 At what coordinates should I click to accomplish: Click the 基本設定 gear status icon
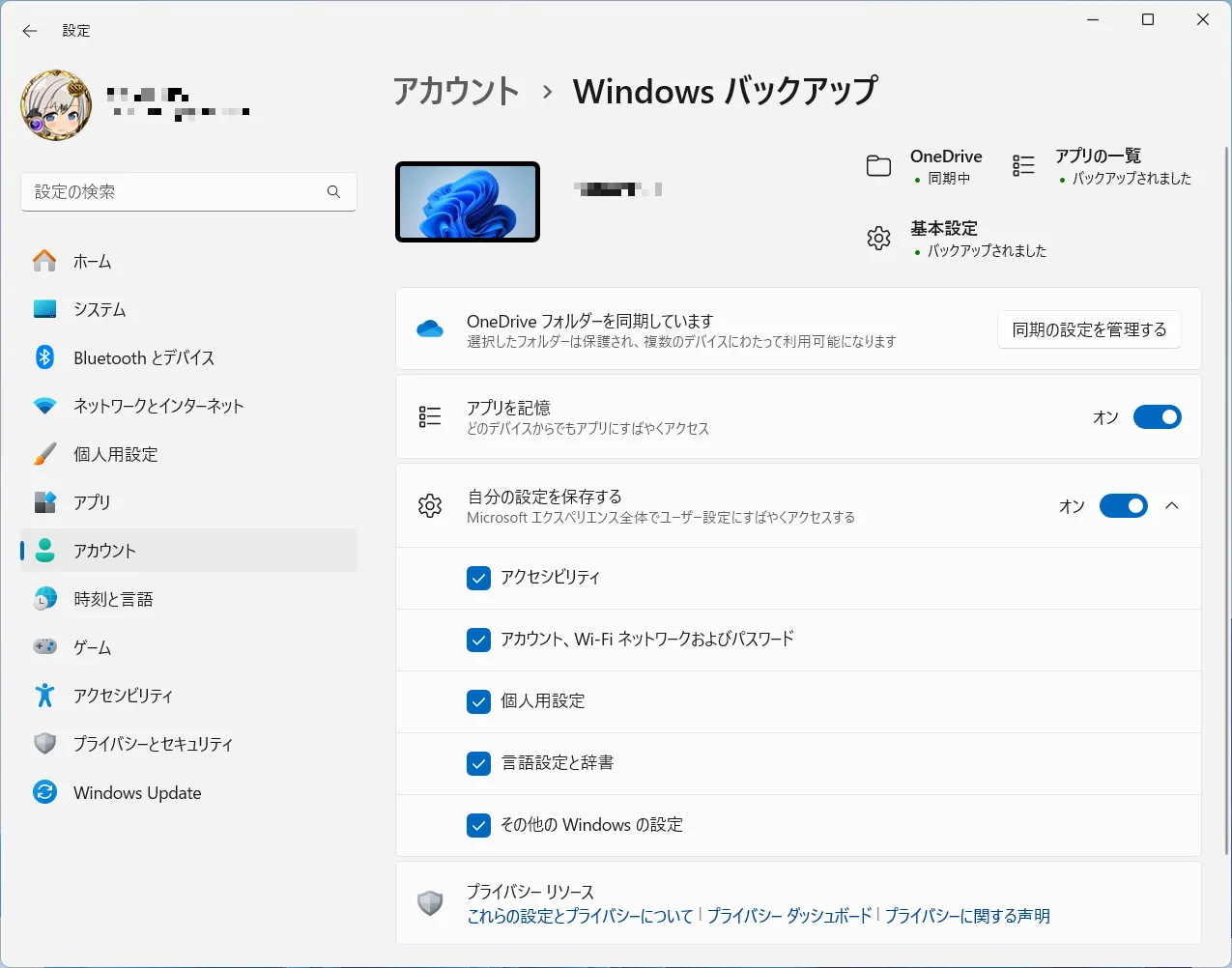pos(878,238)
